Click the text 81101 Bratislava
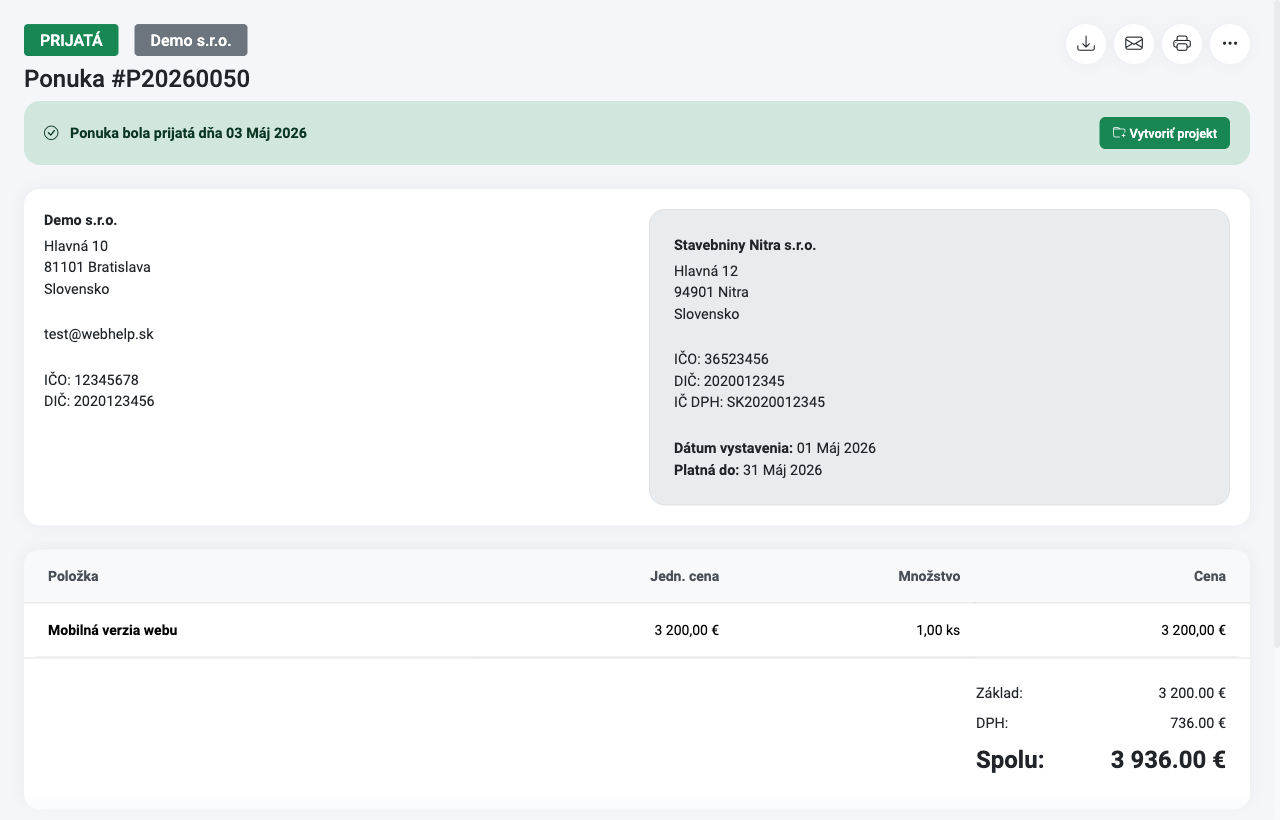This screenshot has width=1280, height=820. tap(97, 267)
